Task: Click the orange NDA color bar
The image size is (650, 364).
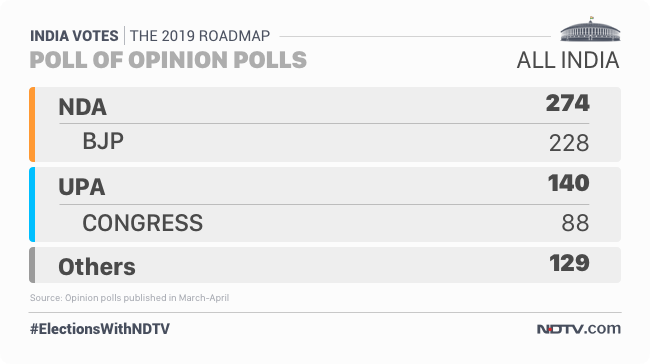Action: tap(32, 124)
